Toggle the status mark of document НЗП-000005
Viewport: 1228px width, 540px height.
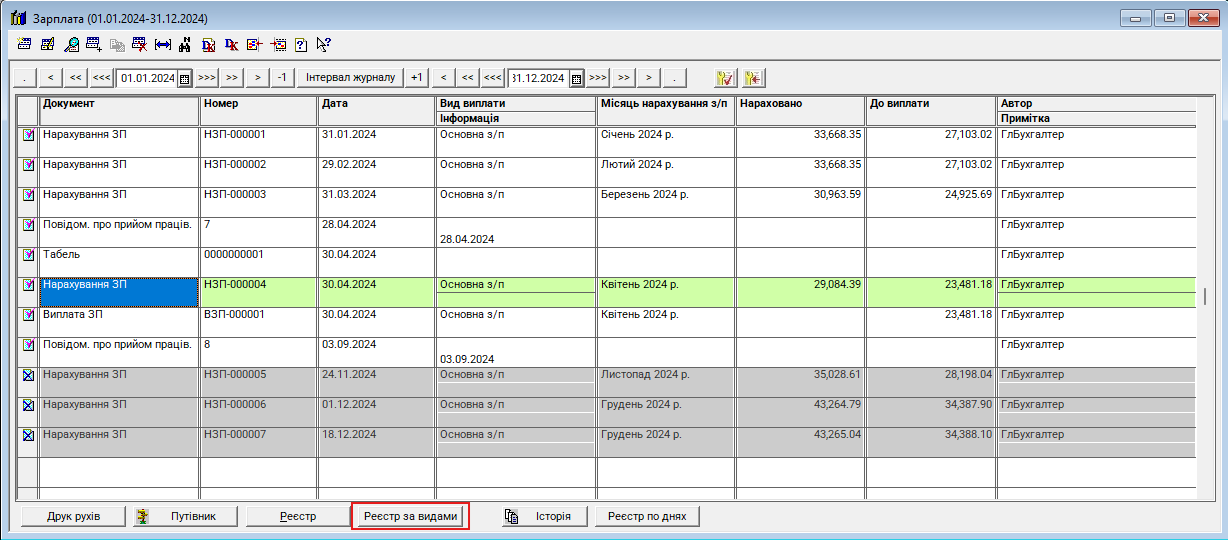point(28,375)
